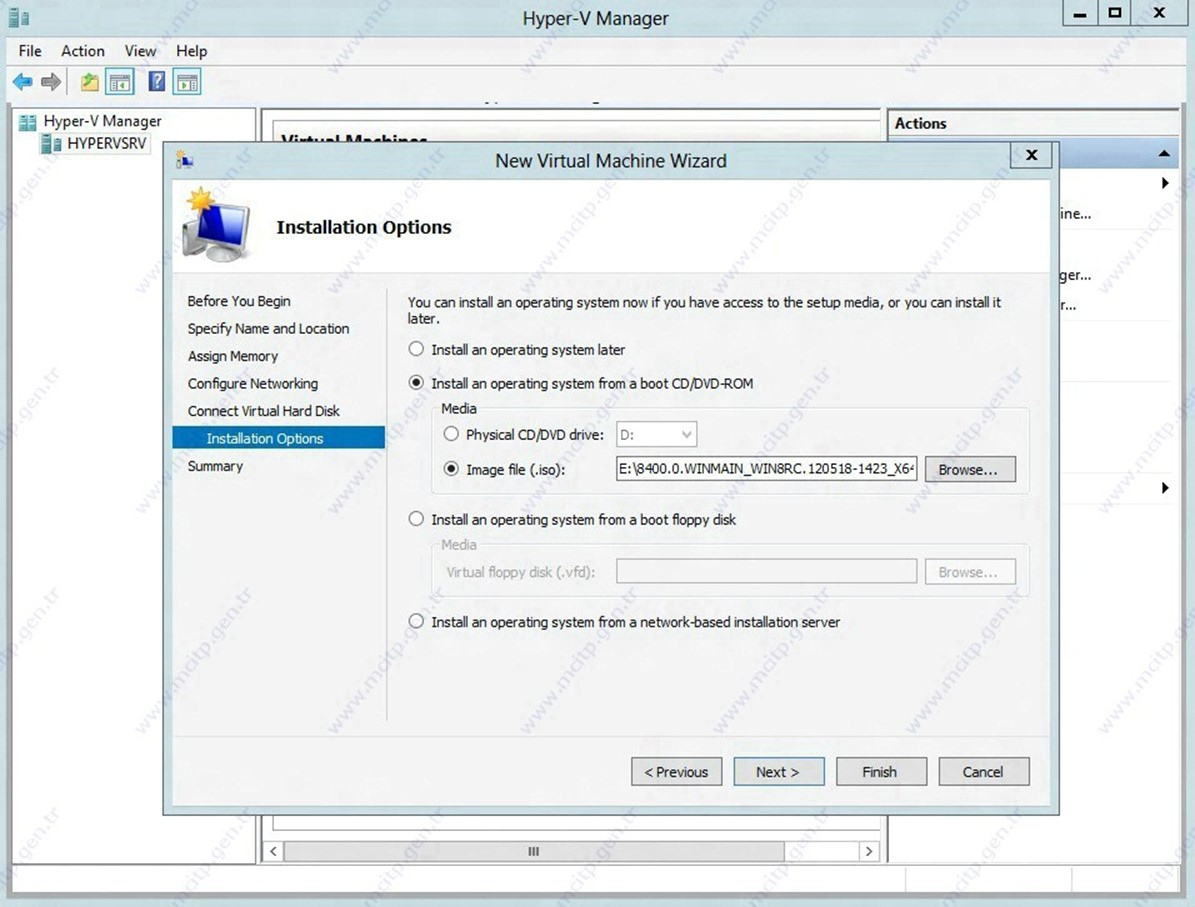Select the Hyper-V Manager root node label
This screenshot has height=907, width=1195.
point(102,121)
